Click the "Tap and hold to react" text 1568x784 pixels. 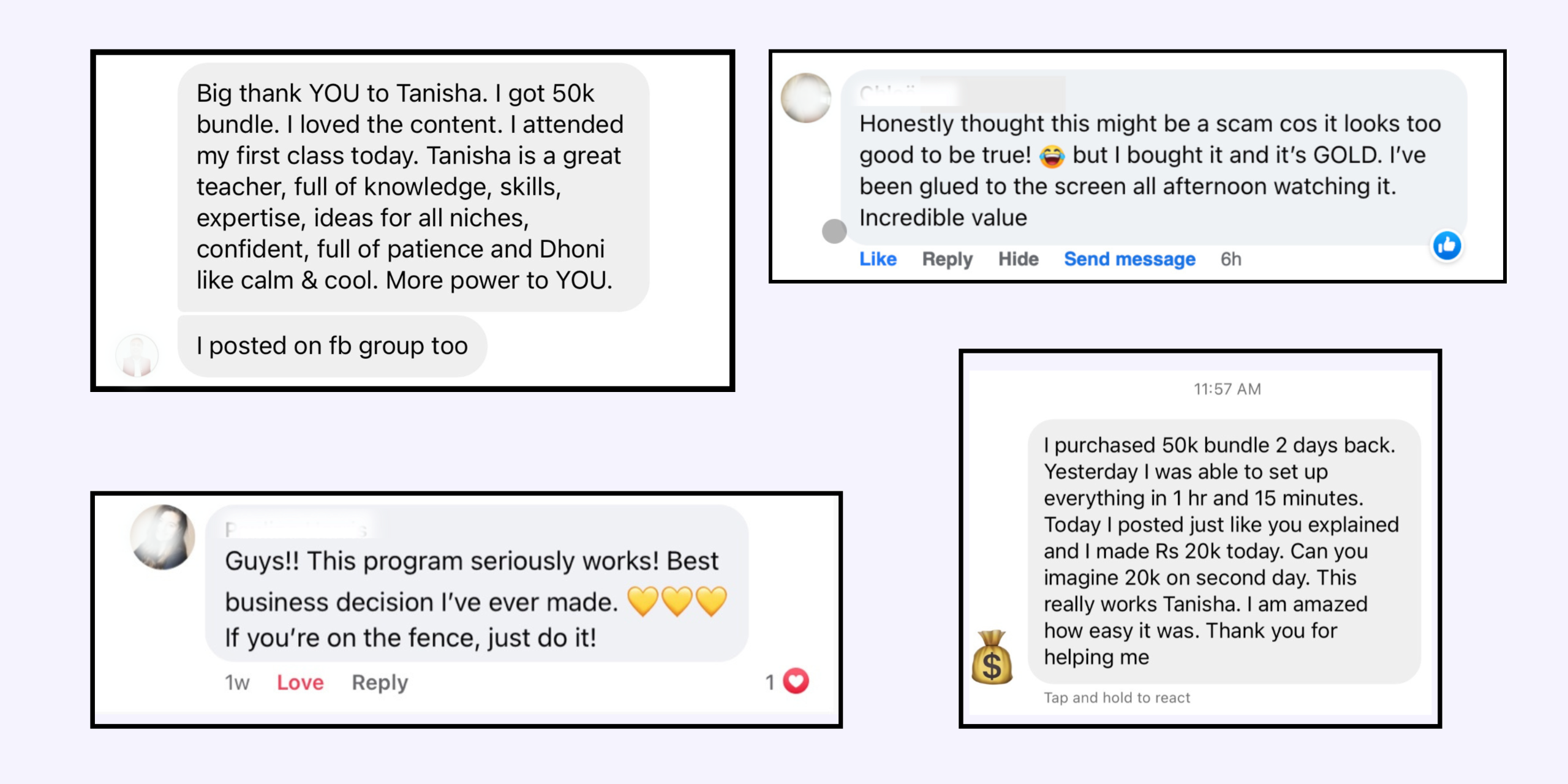click(1117, 698)
